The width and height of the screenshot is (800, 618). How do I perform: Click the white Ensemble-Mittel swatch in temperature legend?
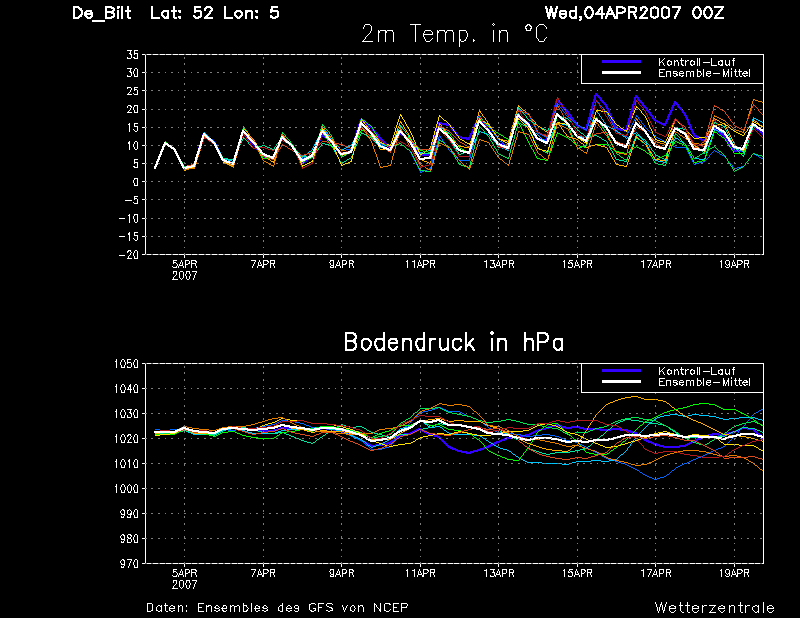point(621,73)
